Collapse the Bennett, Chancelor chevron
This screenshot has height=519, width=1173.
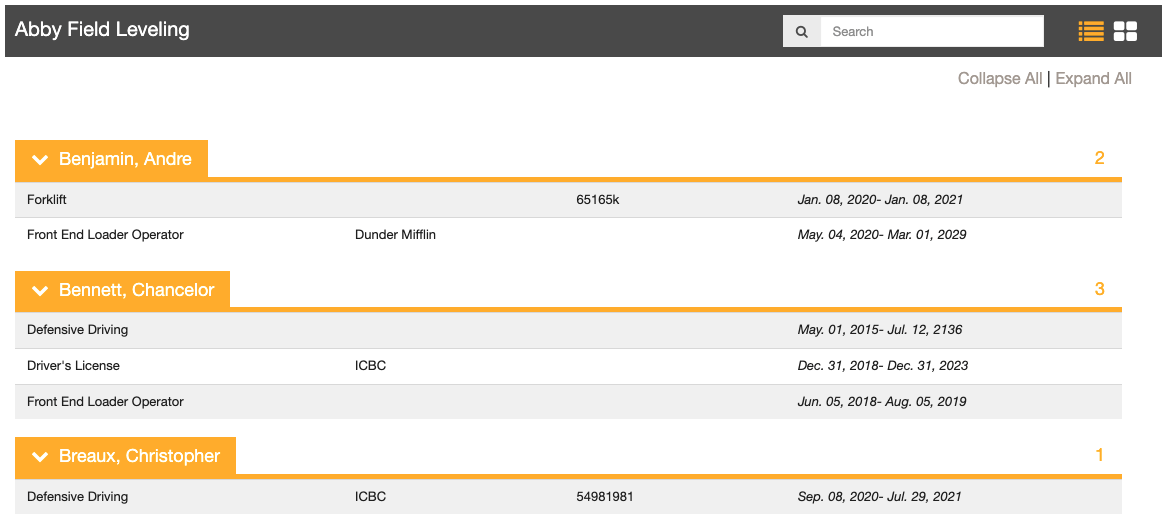click(x=40, y=290)
